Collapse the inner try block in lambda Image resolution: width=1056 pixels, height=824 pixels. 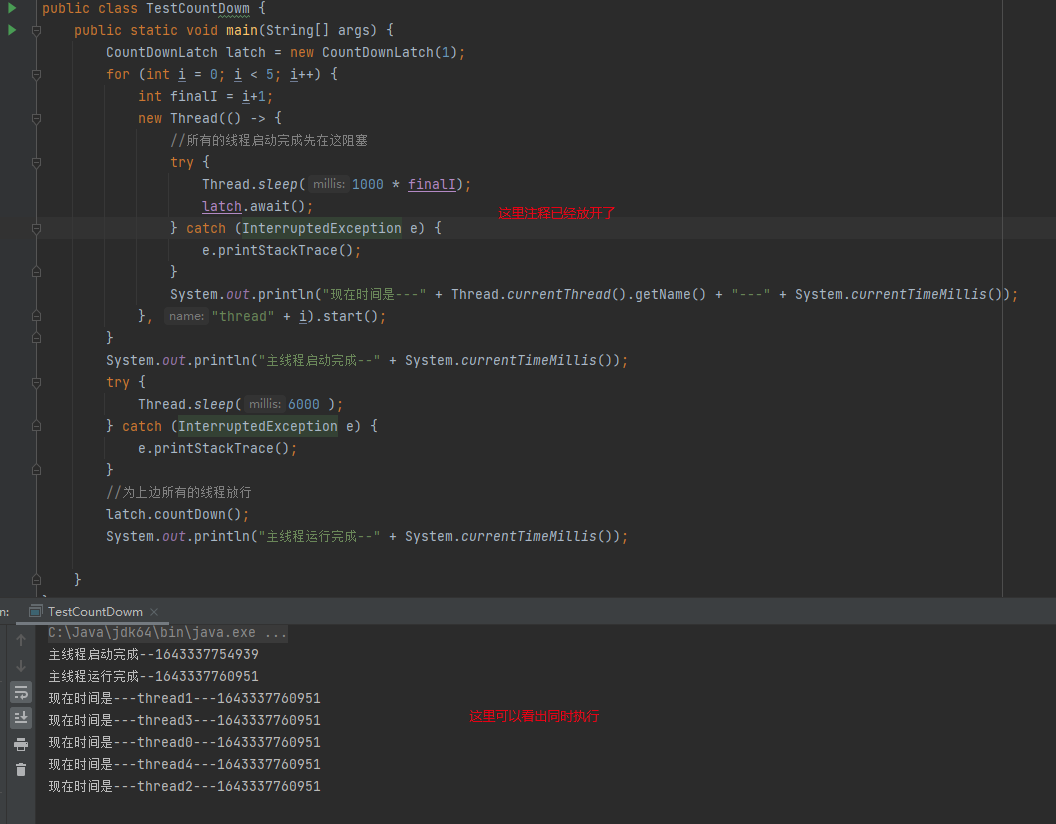[x=36, y=162]
